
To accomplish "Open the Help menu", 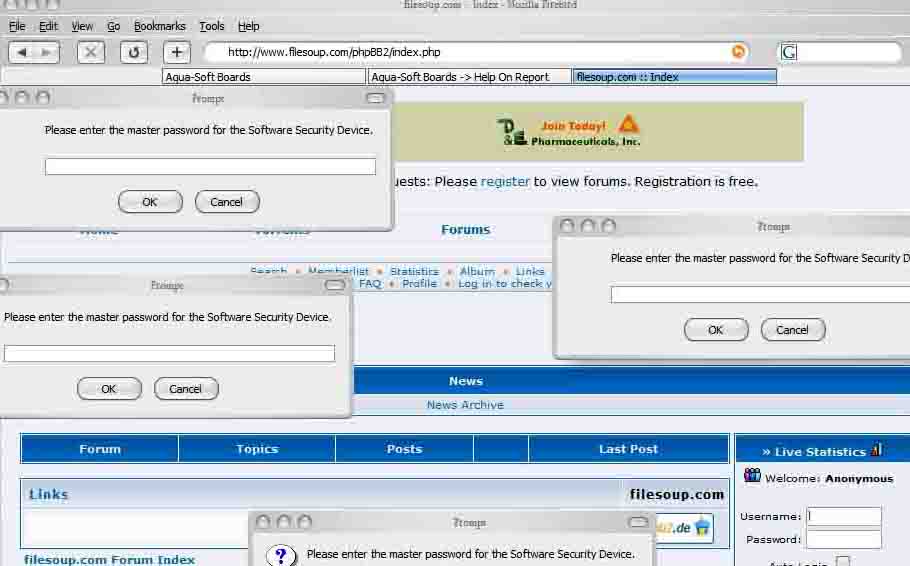I will point(248,26).
